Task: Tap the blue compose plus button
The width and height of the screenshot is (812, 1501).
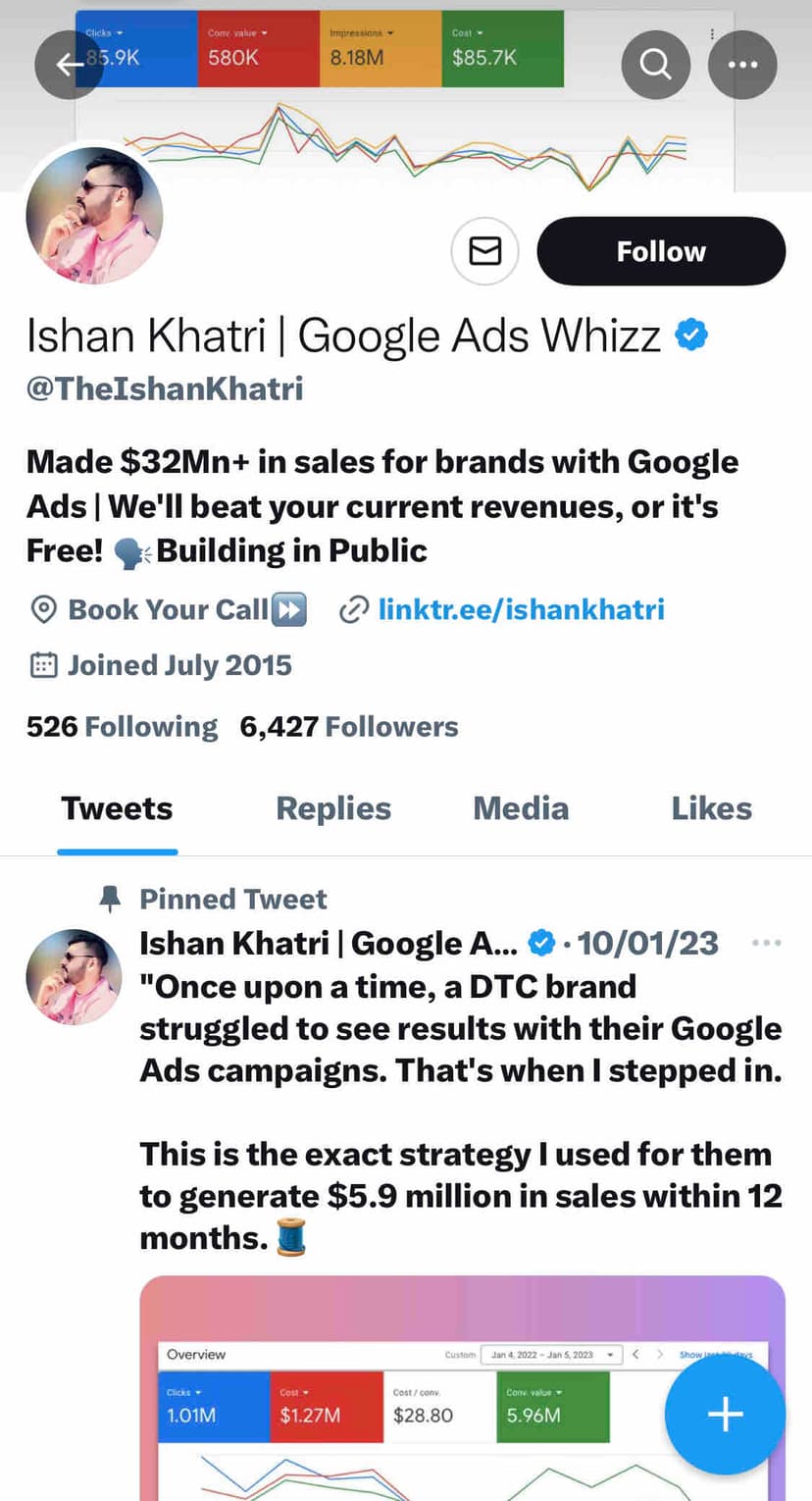Action: click(725, 1414)
